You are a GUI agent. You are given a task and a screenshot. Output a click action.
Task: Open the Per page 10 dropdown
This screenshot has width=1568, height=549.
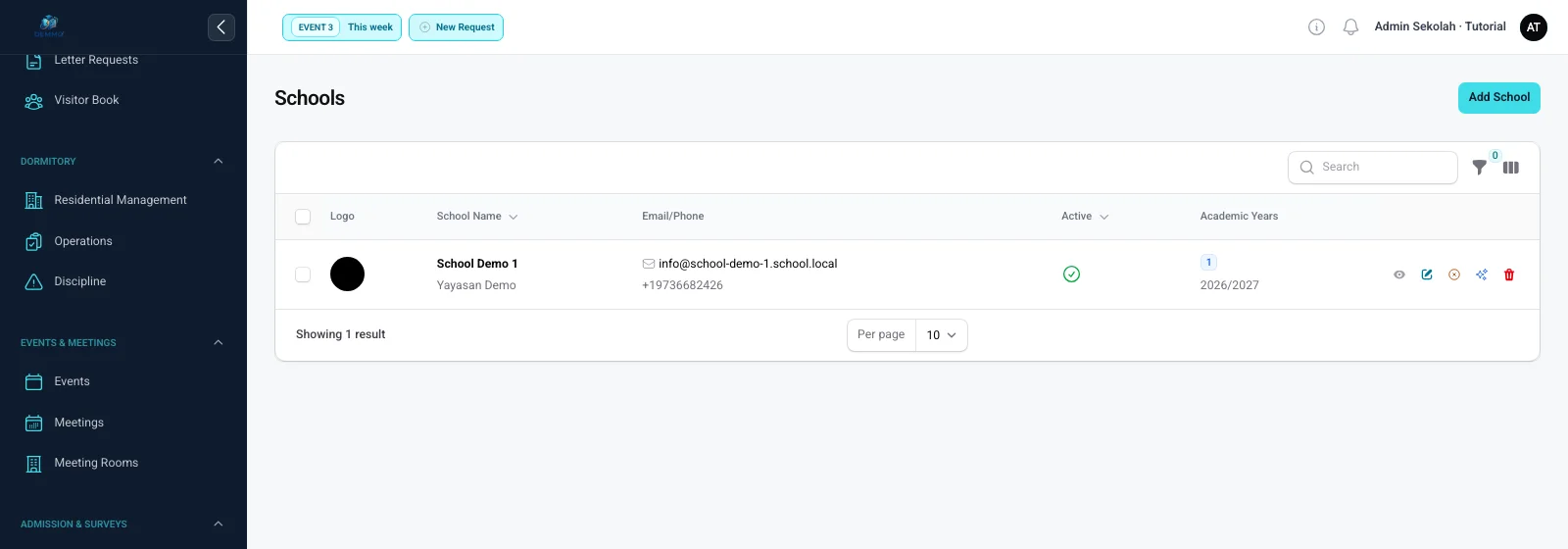click(x=941, y=335)
